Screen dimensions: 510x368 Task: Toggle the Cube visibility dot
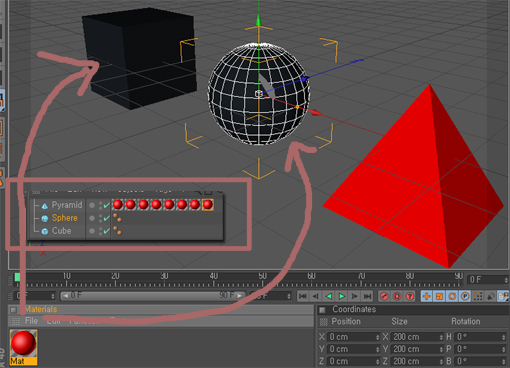[92, 231]
